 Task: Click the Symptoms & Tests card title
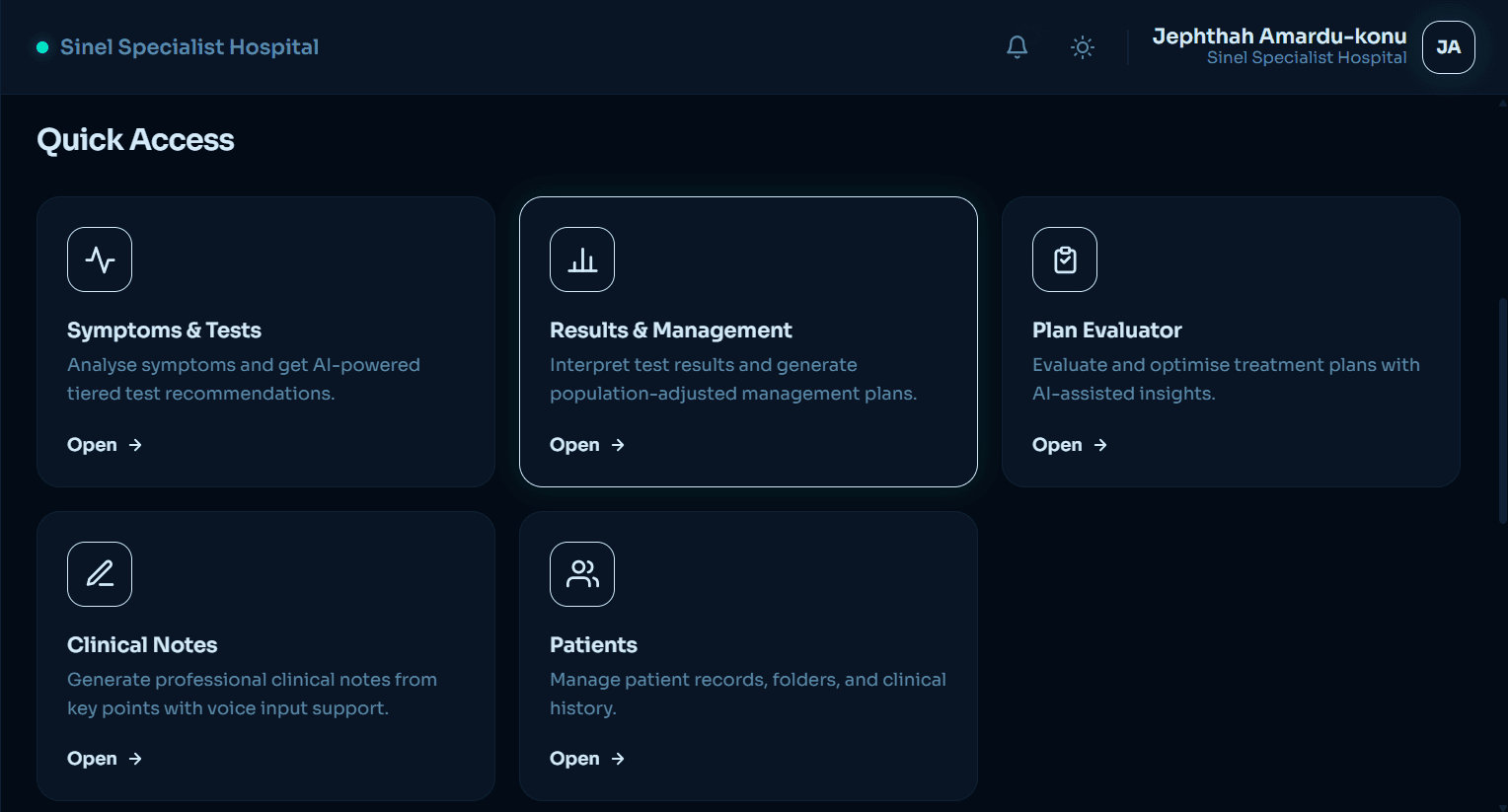point(164,331)
